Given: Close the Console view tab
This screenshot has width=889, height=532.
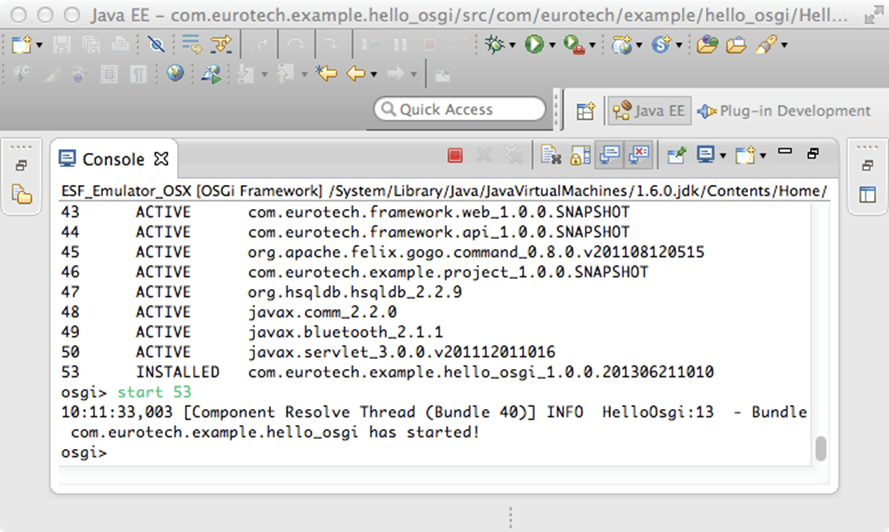Looking at the screenshot, I should point(162,159).
